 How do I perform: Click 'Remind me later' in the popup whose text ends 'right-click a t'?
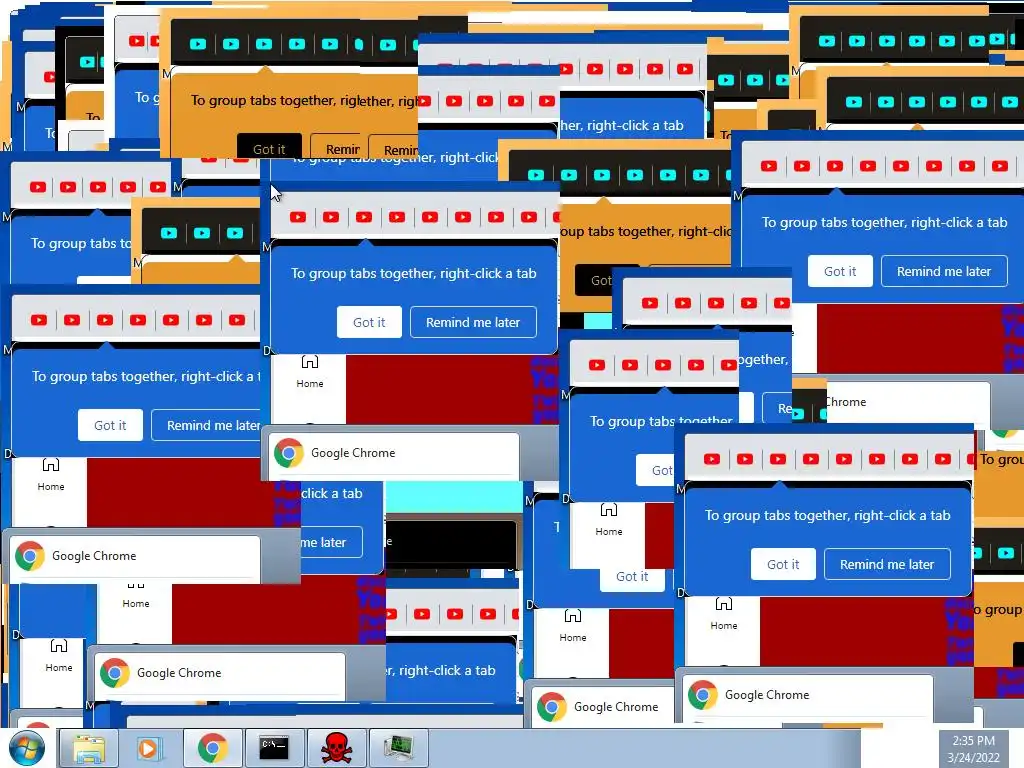(206, 425)
